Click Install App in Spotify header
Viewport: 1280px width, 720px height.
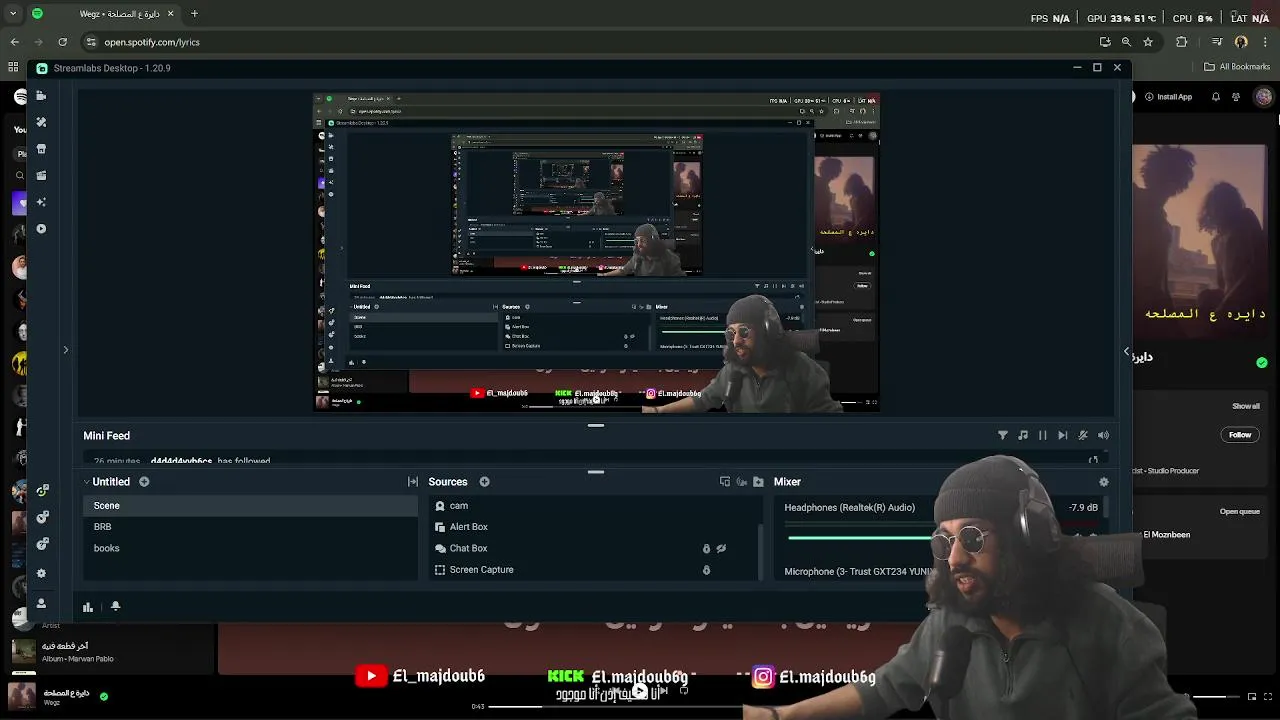(x=1167, y=97)
